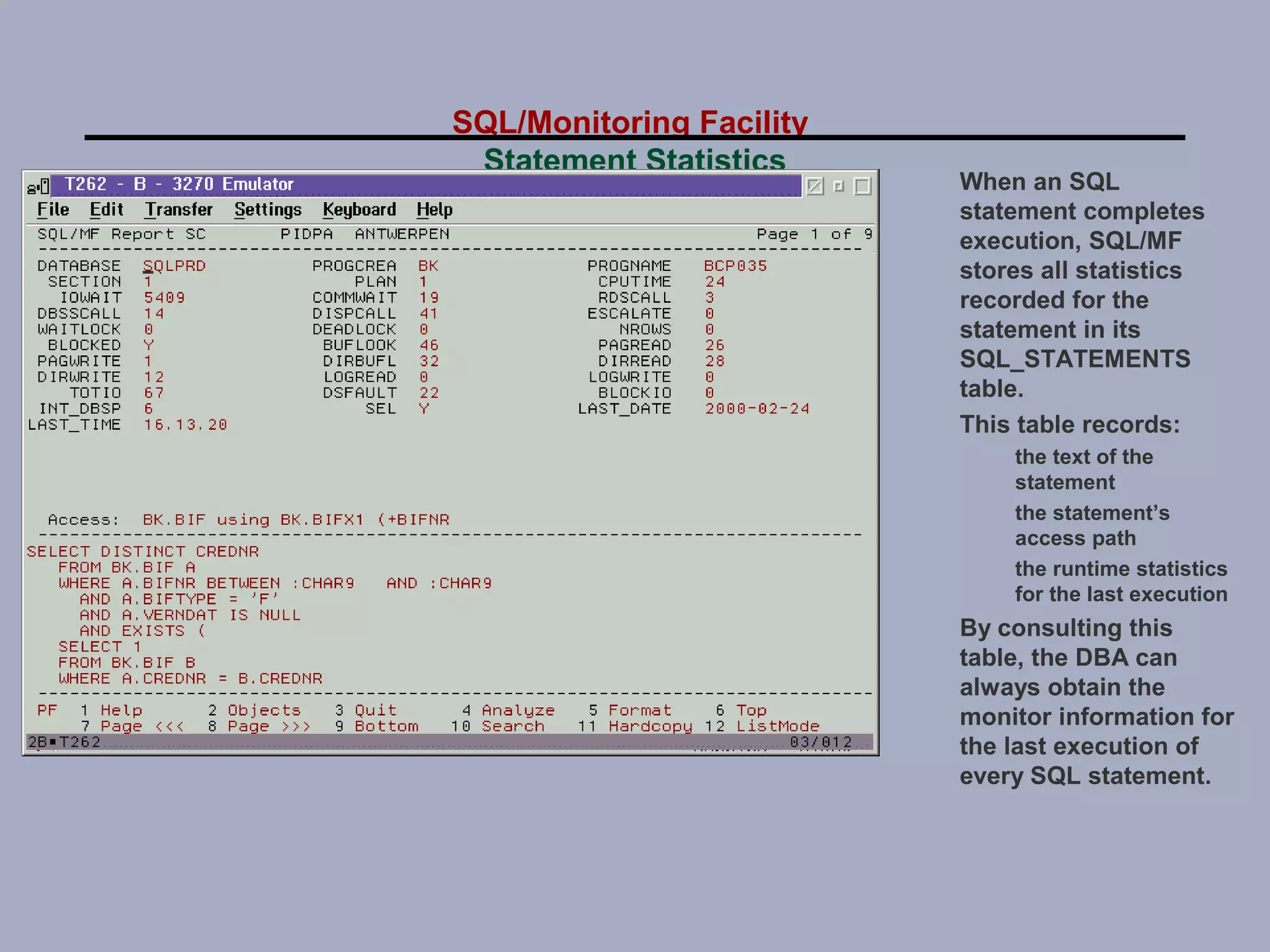Click the small-square minimize window button
The width and height of the screenshot is (1270, 952).
pos(839,186)
